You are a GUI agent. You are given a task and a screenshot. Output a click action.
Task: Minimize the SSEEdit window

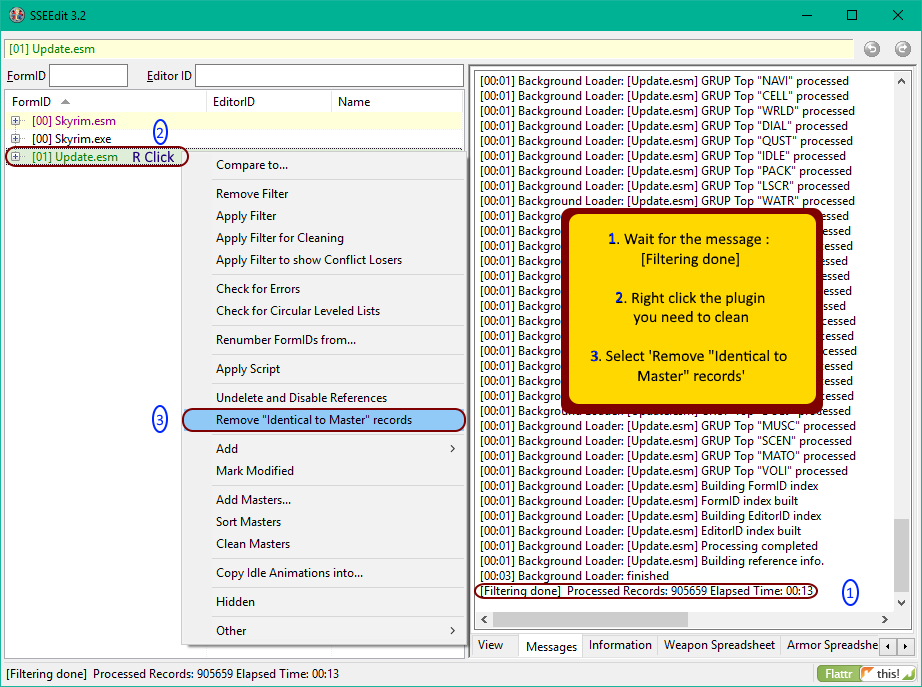pyautogui.click(x=807, y=15)
